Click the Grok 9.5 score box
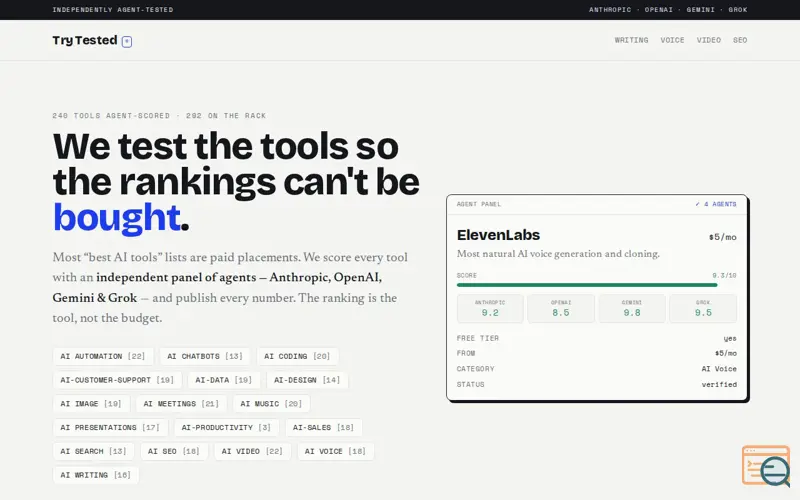 [703, 309]
